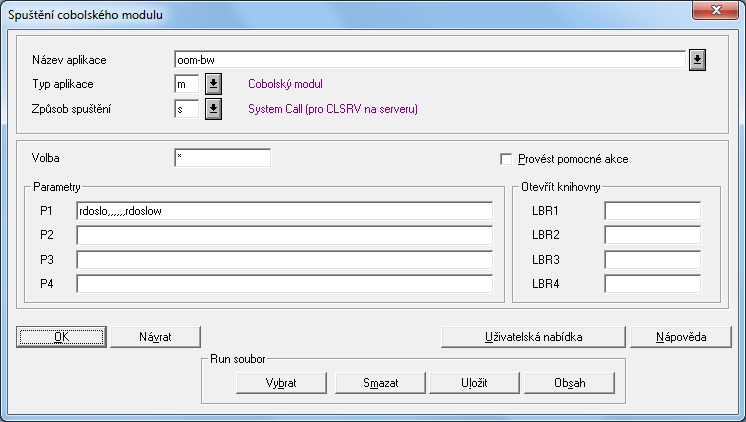Click into the P1 parameter field
The image size is (746, 422).
(x=284, y=211)
